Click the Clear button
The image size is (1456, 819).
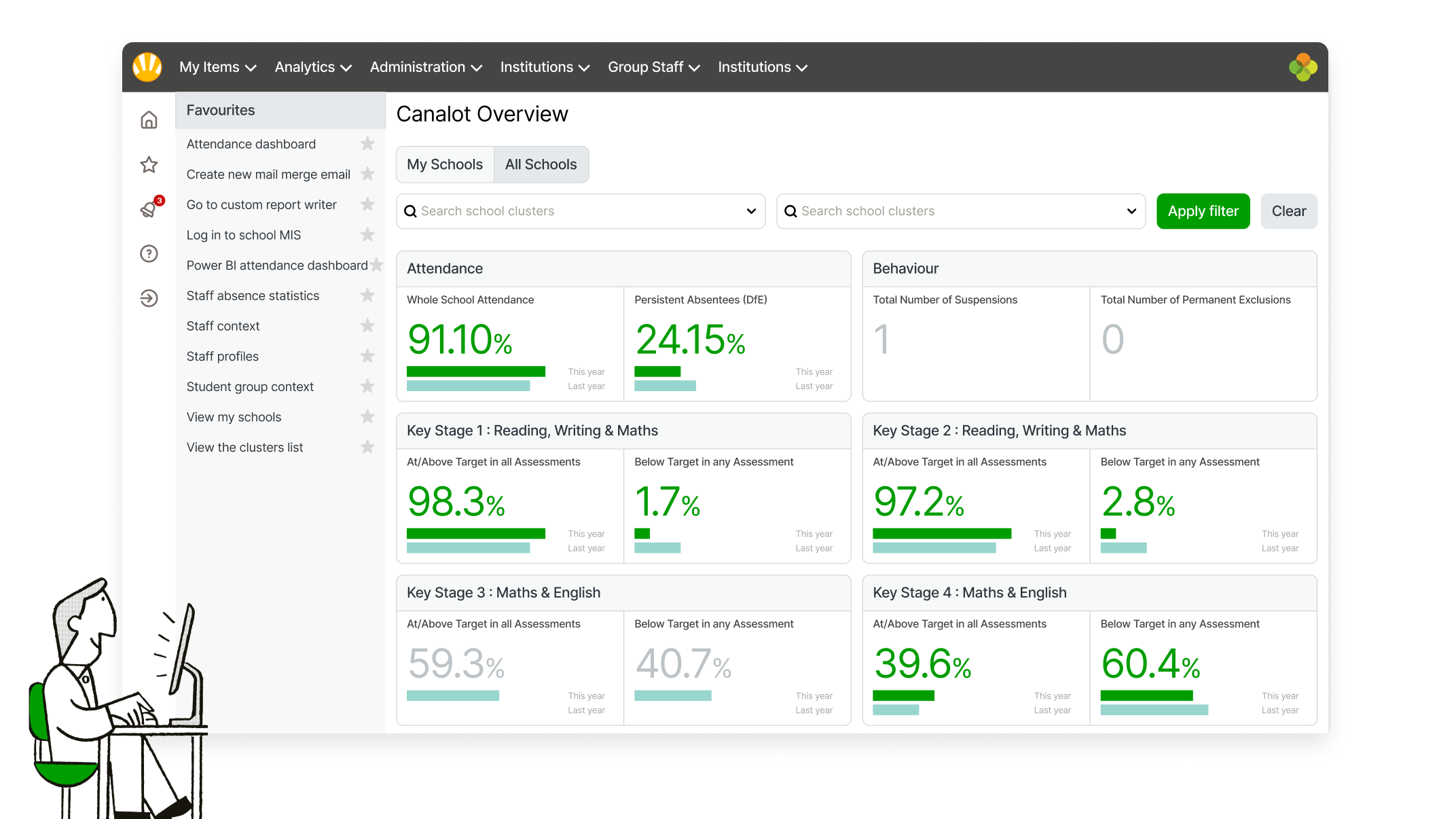[1288, 211]
